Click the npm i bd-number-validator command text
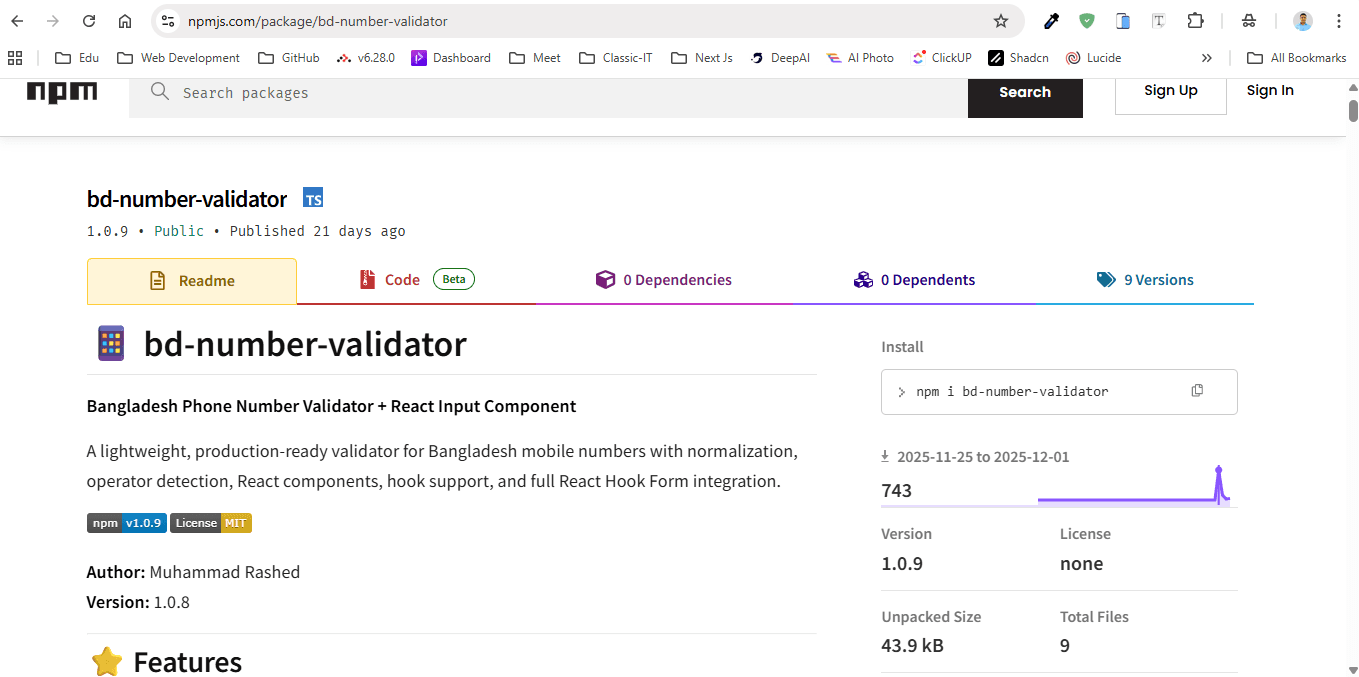This screenshot has width=1359, height=677. tap(1012, 392)
